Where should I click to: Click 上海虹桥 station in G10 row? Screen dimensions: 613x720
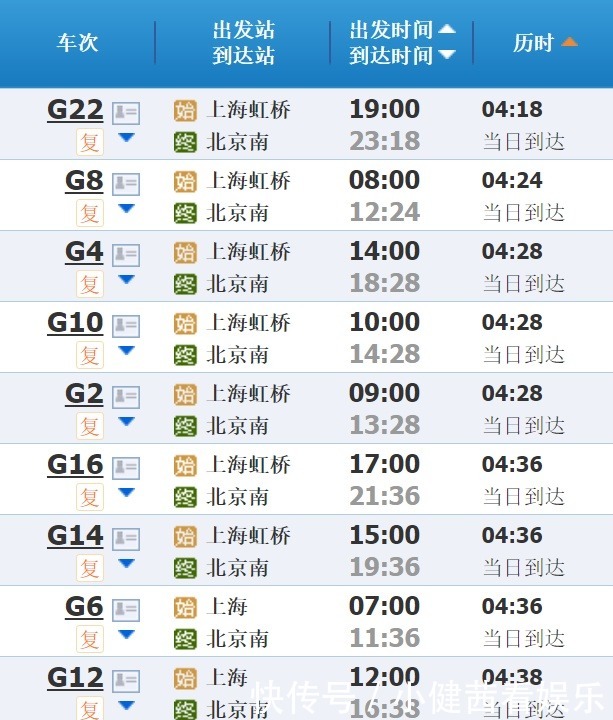[x=248, y=323]
